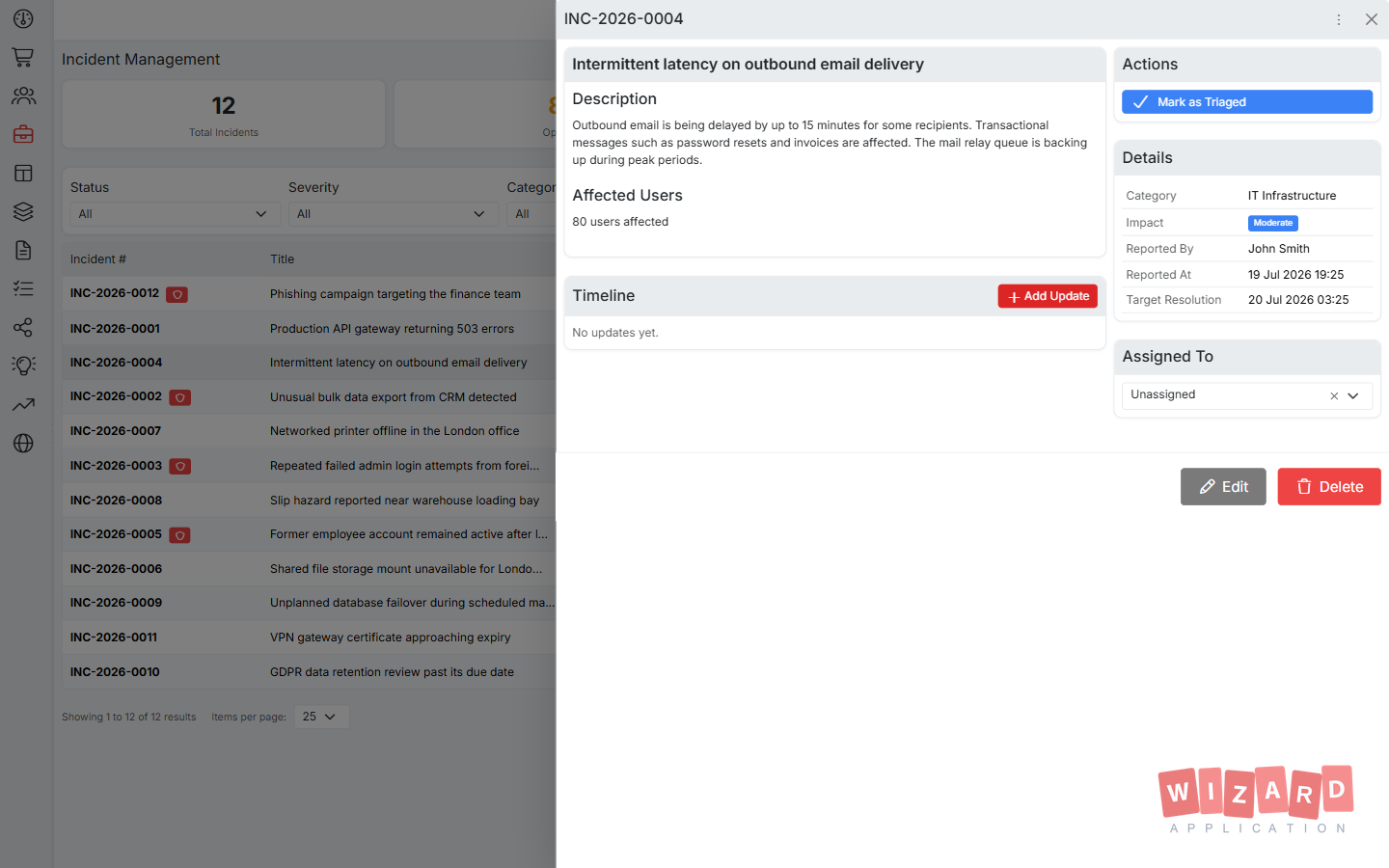
Task: Click '80 users affected' text
Action: point(620,222)
